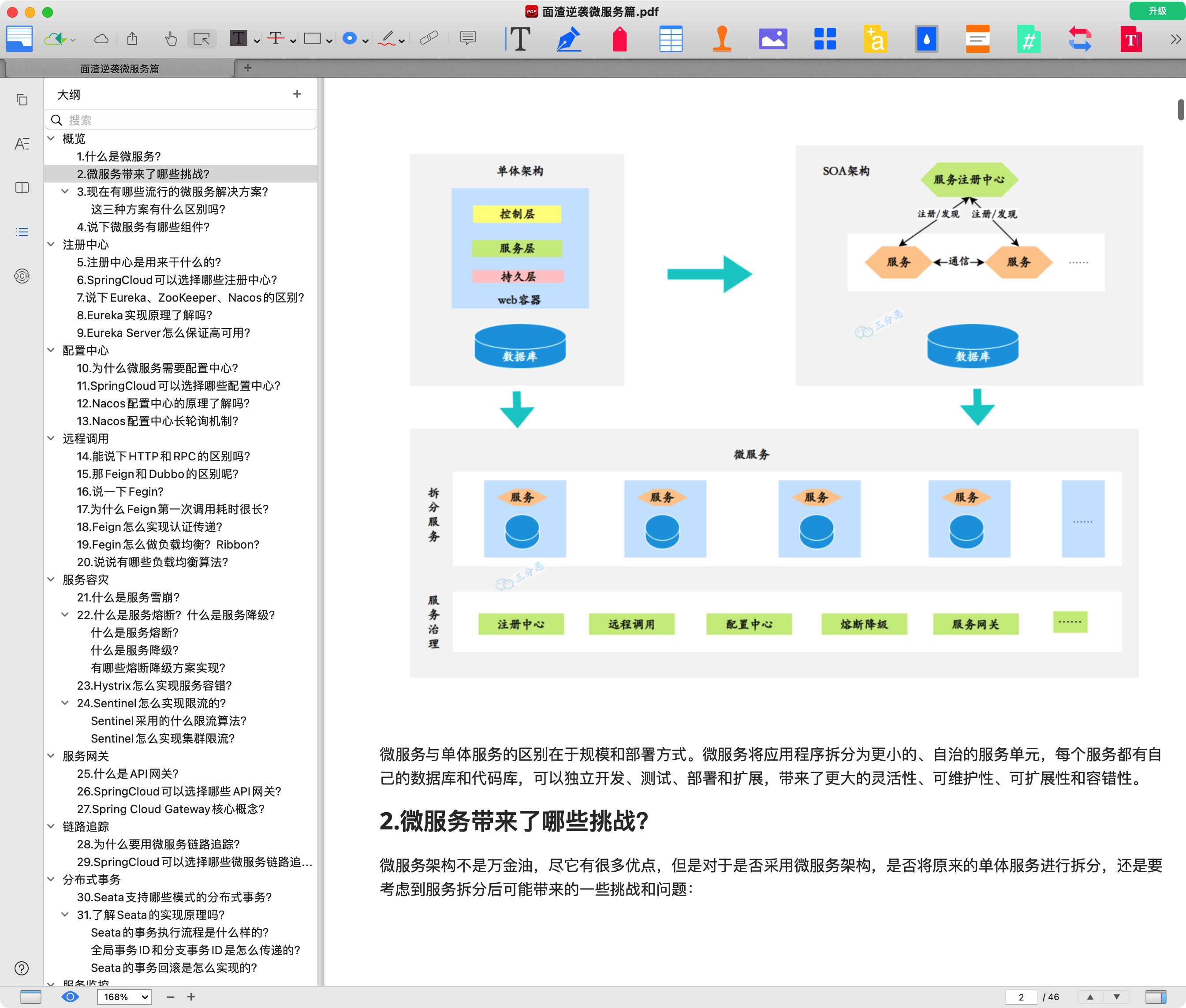The width and height of the screenshot is (1186, 1008).
Task: Show the page thumbnails panel
Action: pyautogui.click(x=21, y=99)
